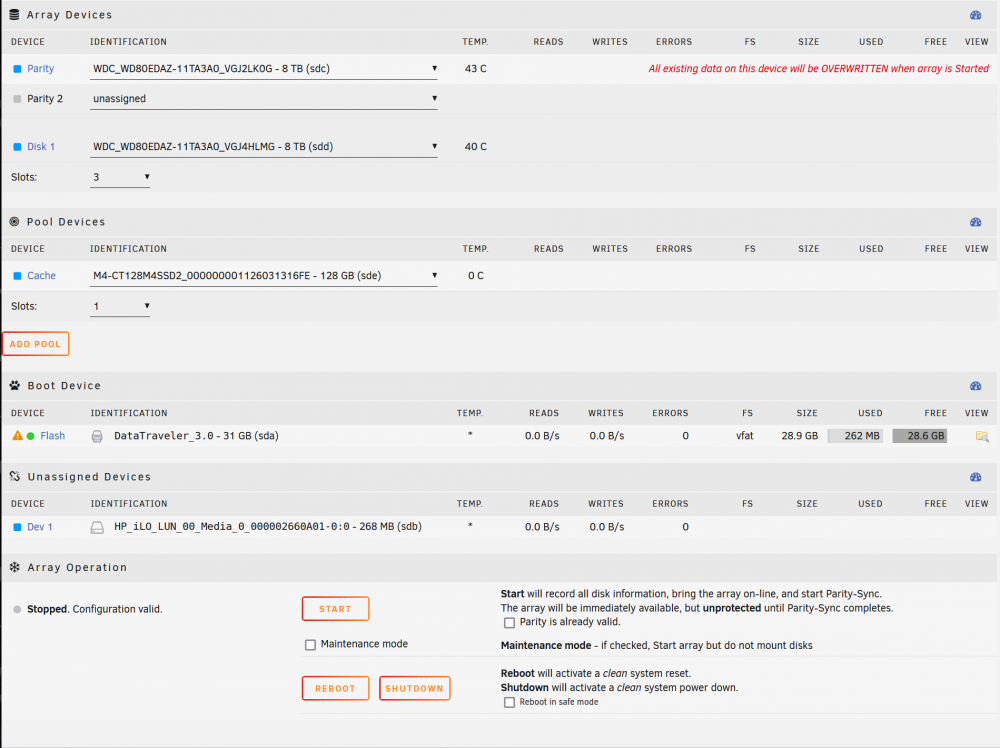This screenshot has width=1000, height=748.
Task: Click the Pool Devices disc icon
Action: tap(14, 222)
